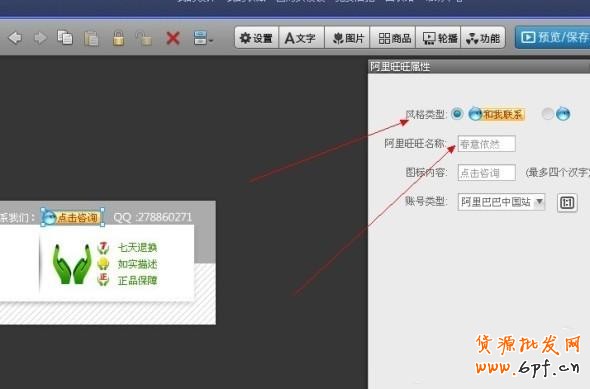The image size is (590, 389).
Task: Select the 轮播 carousel tool
Action: [439, 38]
